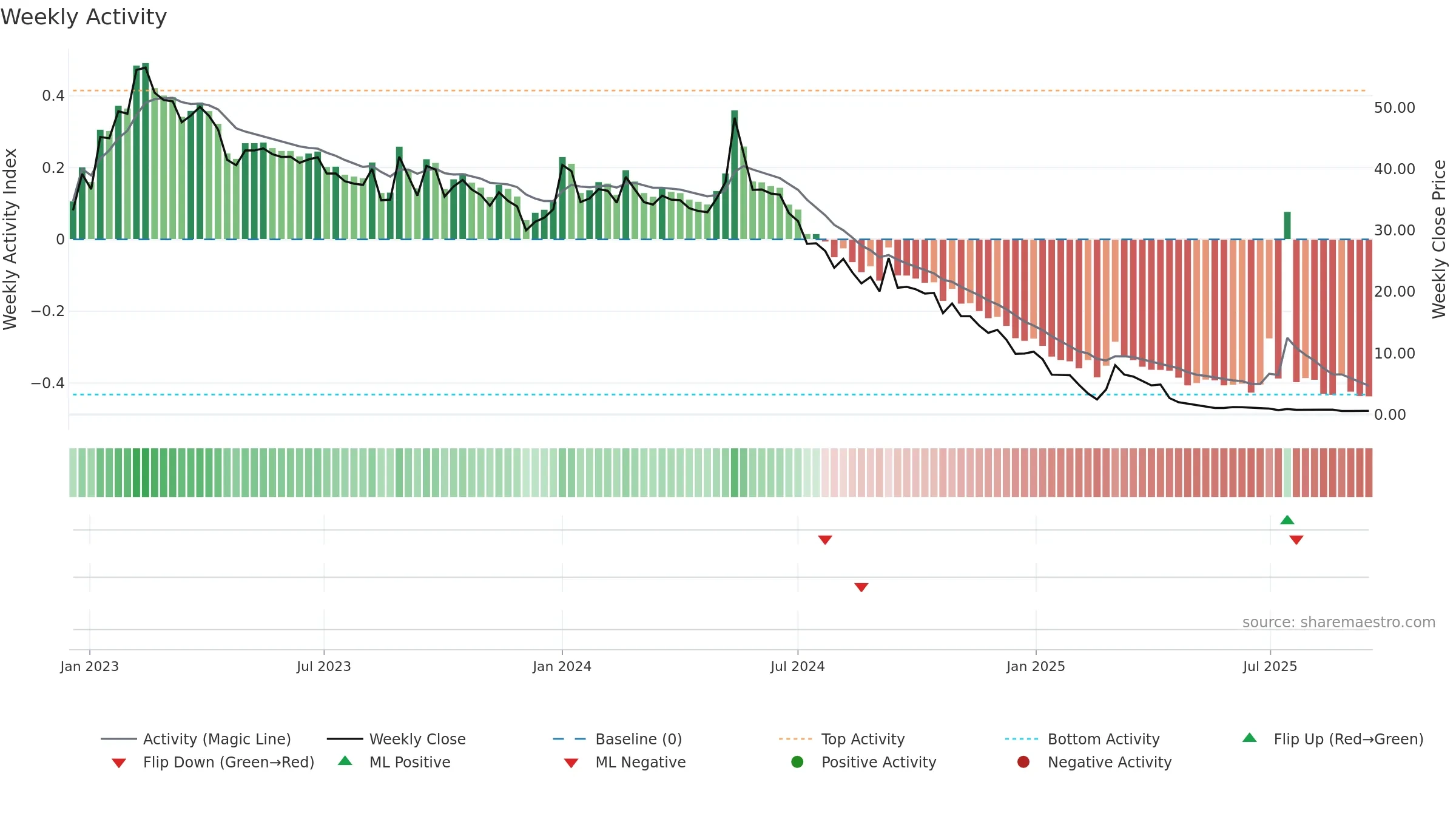This screenshot has height=819, width=1456.
Task: Click the source: sharemaestro.com text
Action: (1339, 622)
